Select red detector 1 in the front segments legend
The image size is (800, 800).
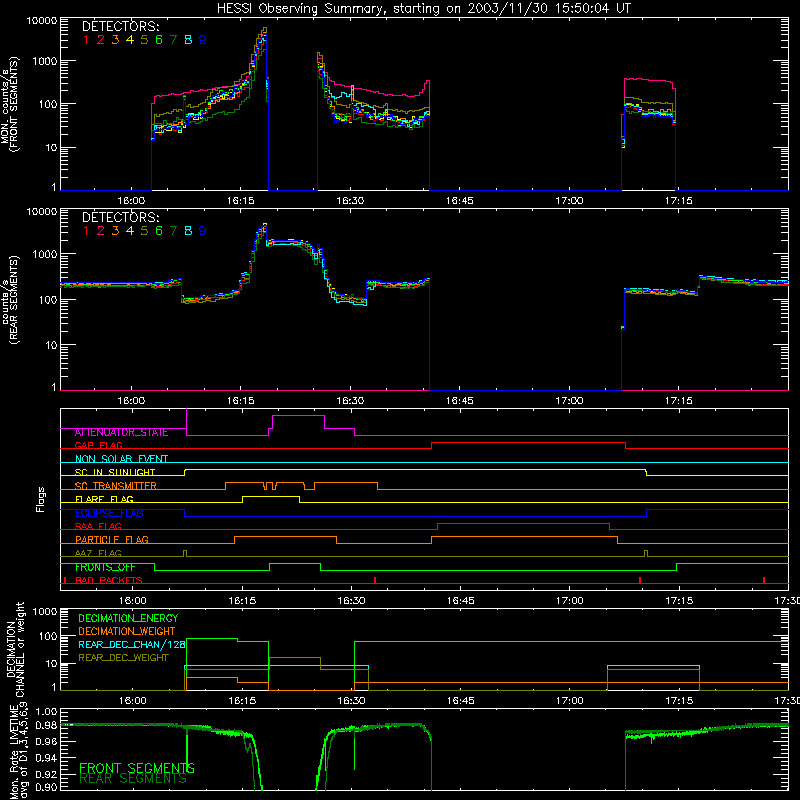86,39
